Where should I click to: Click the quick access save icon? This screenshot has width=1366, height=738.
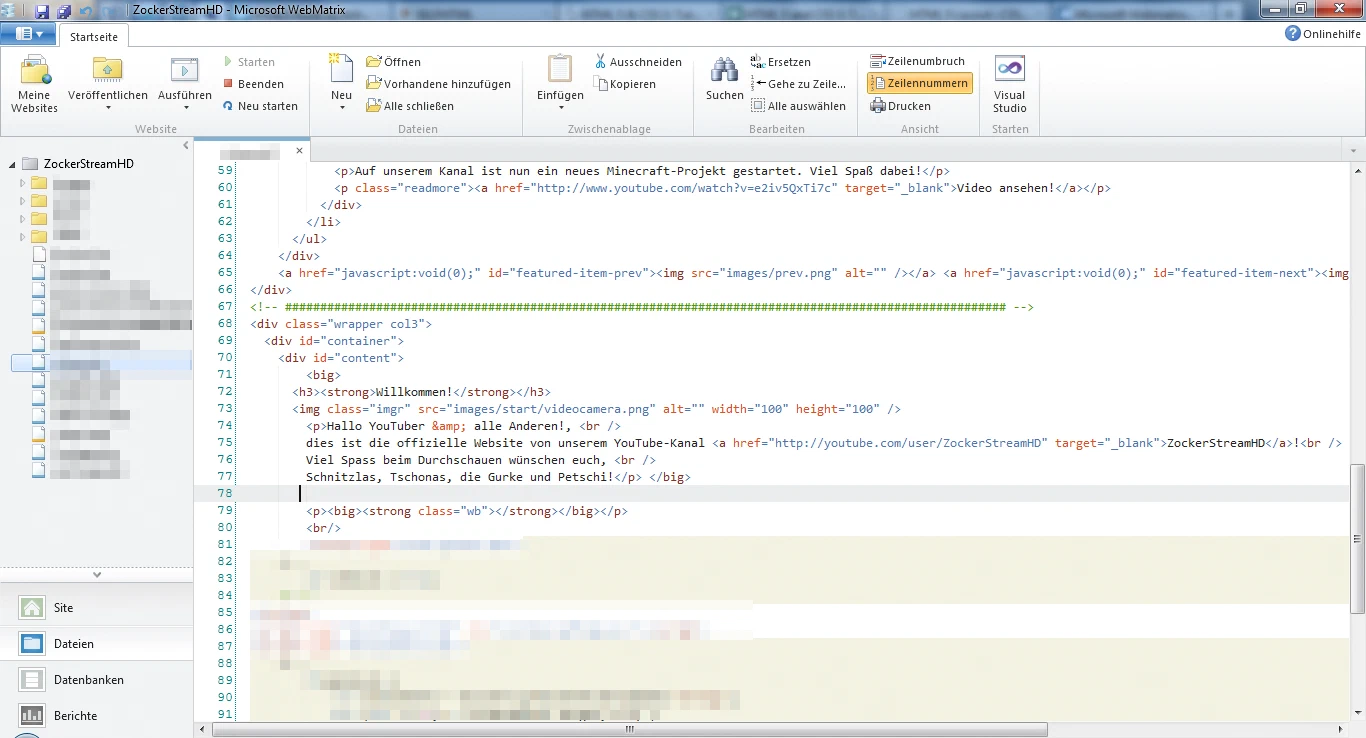42,12
